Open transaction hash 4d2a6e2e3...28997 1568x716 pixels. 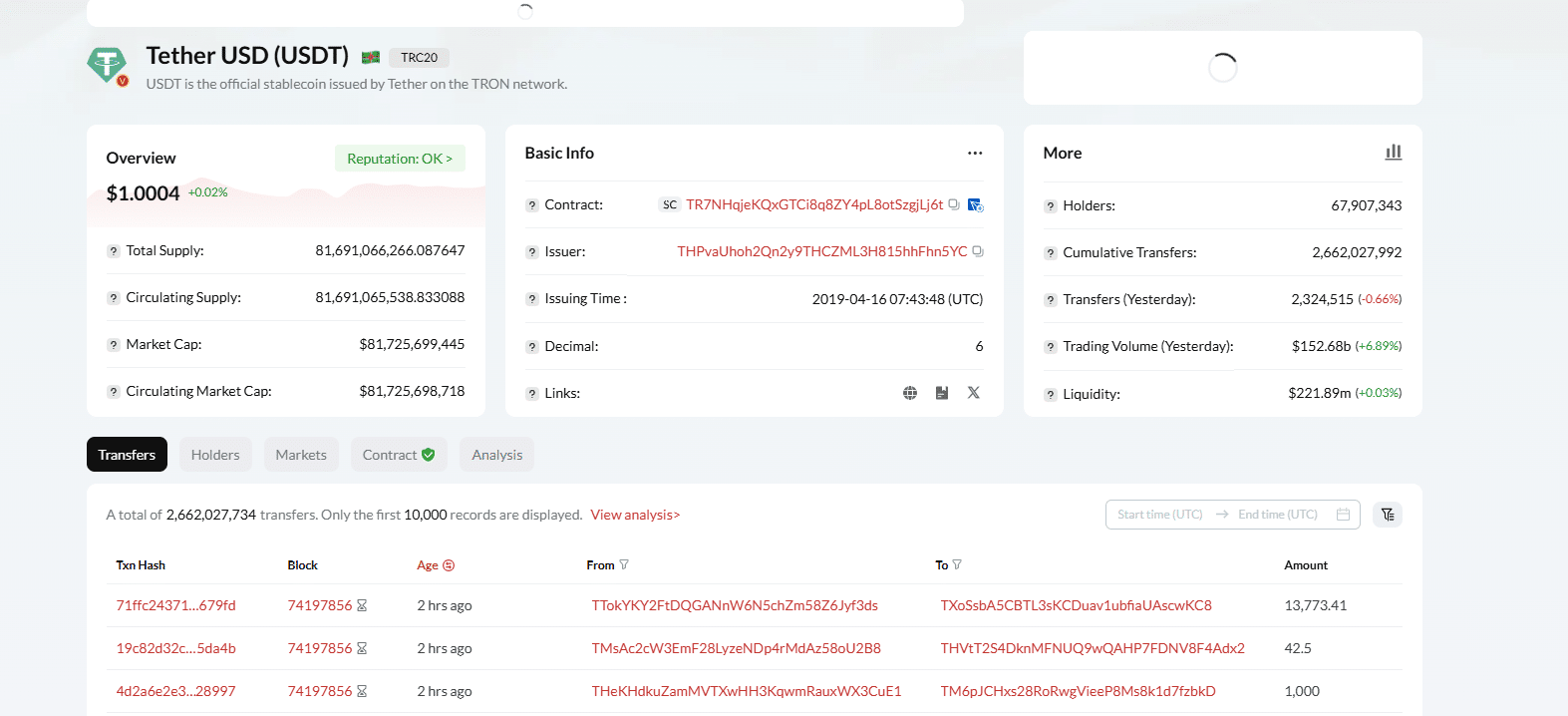176,691
